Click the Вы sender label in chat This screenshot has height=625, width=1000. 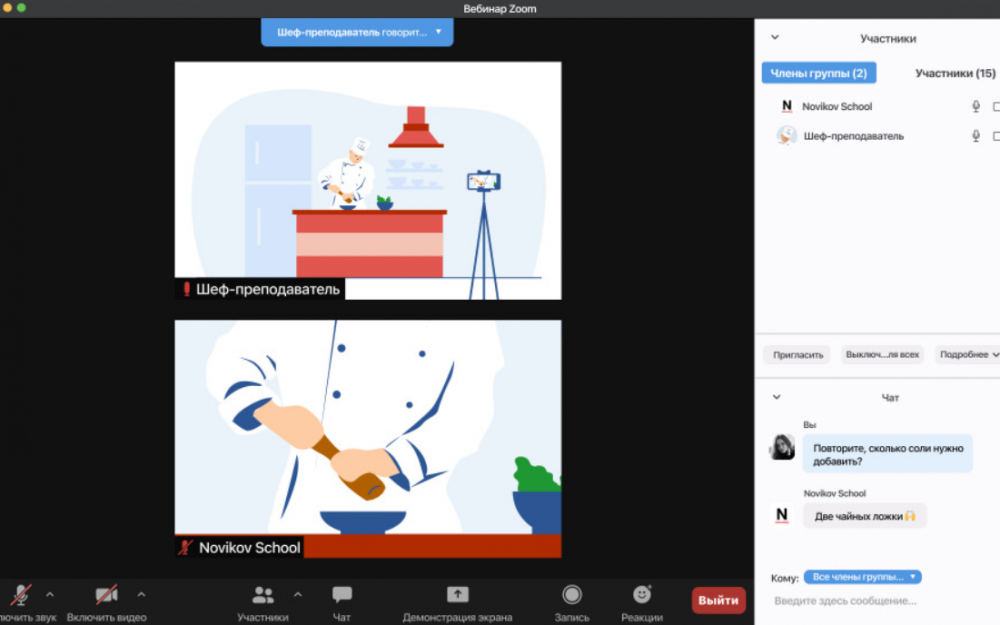(809, 425)
